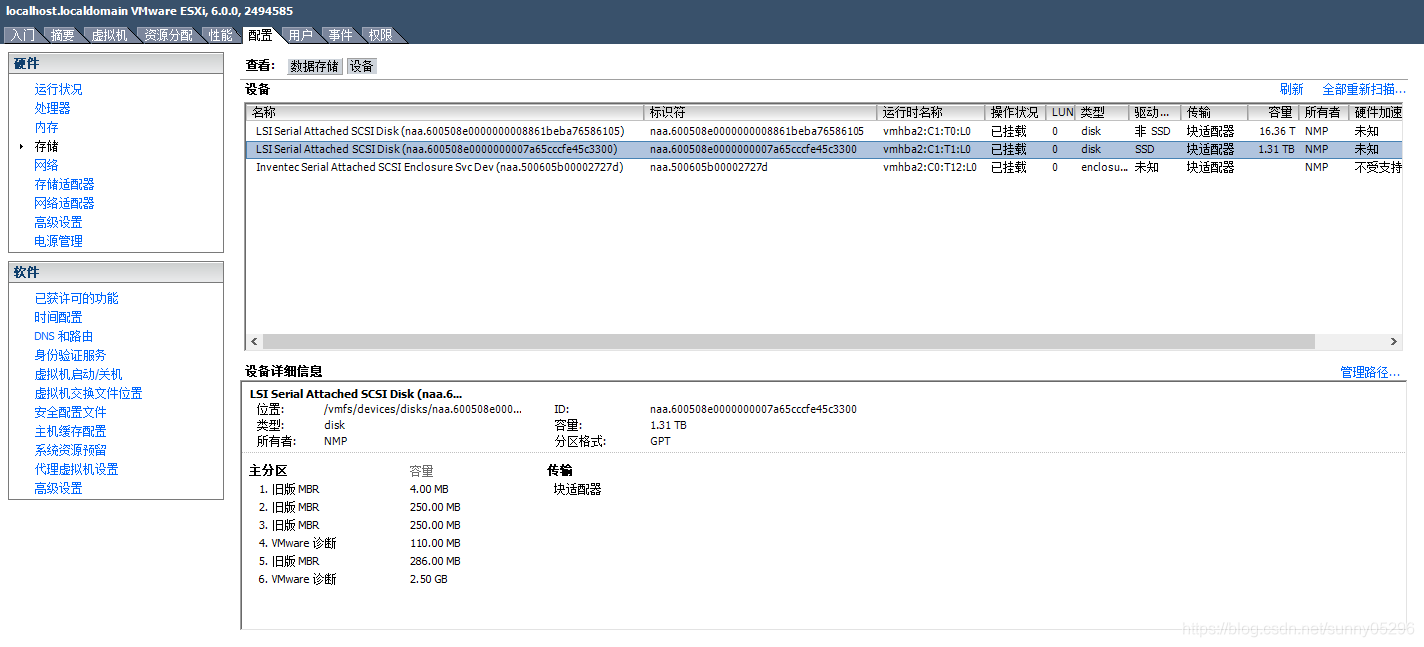Select the 16.36 T LSI SCSI disk row
This screenshot has height=647, width=1424.
825,131
